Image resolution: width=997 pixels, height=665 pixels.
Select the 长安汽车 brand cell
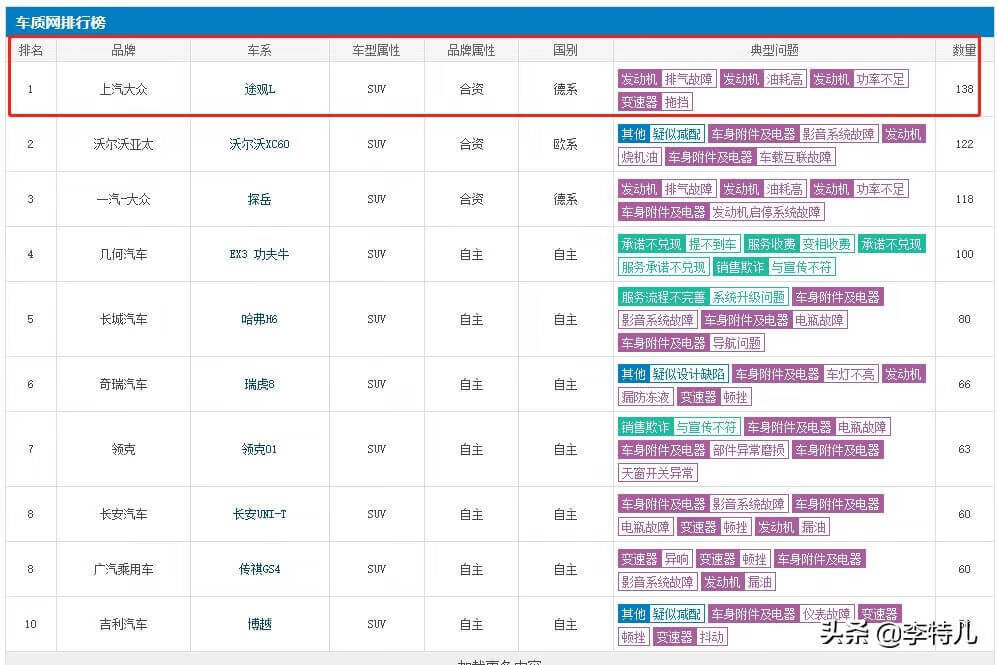pos(123,514)
